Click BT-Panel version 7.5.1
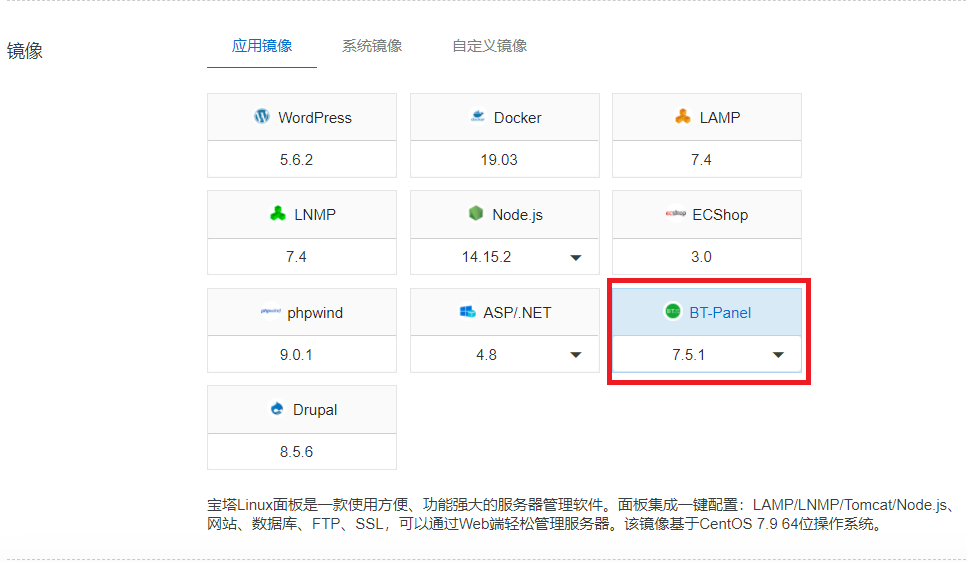Image resolution: width=967 pixels, height=562 pixels. tap(689, 355)
